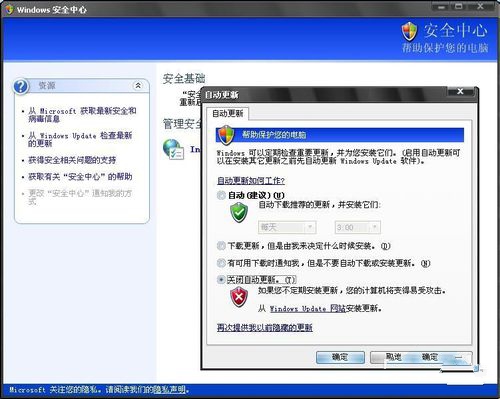Click 更改"安全中心"通知我的方式 link
The image size is (500, 399).
[x=80, y=197]
